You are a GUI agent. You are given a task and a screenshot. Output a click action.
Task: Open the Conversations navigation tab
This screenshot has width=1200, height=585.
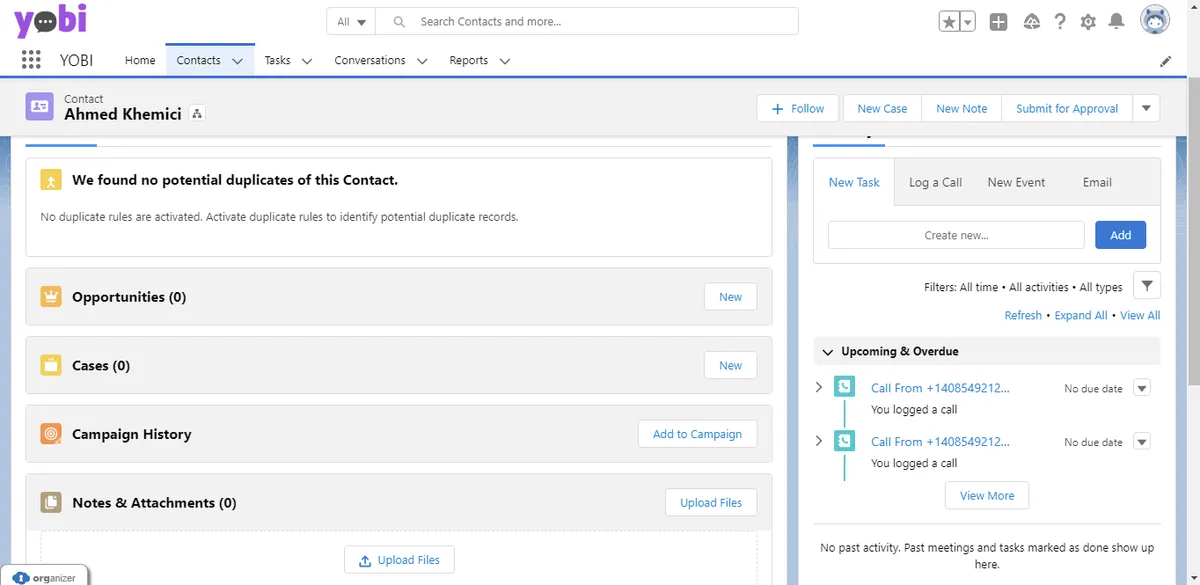pos(370,60)
